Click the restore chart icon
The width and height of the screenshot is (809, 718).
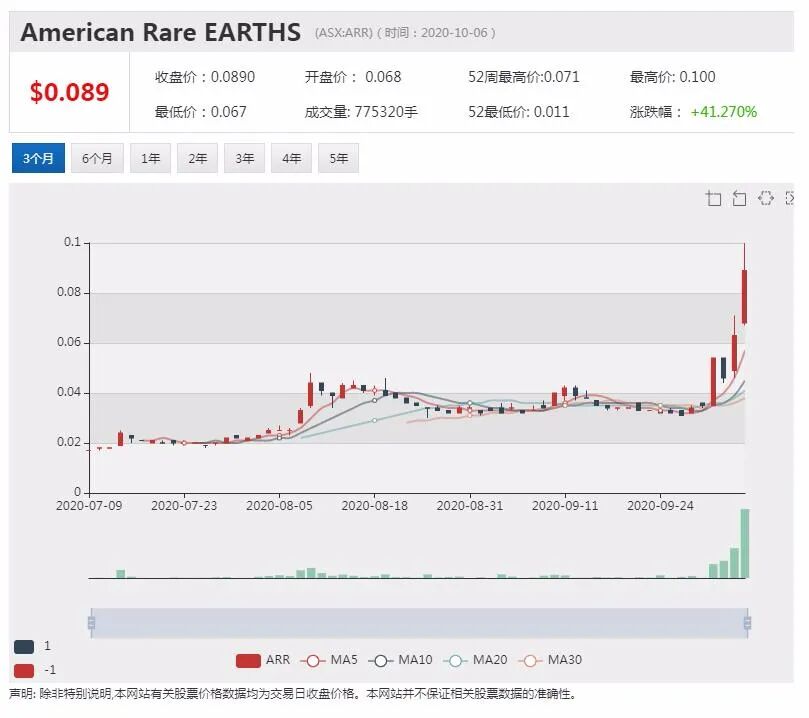point(766,198)
